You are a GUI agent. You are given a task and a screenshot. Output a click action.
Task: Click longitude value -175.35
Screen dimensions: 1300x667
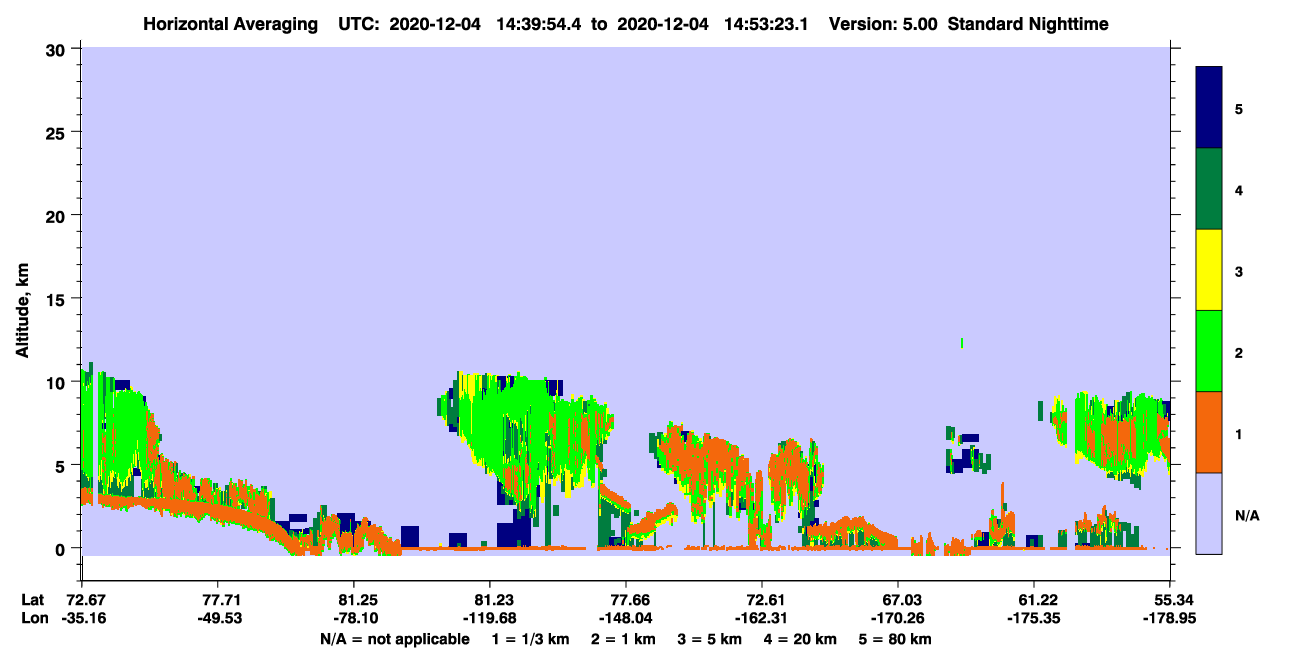click(x=1034, y=618)
